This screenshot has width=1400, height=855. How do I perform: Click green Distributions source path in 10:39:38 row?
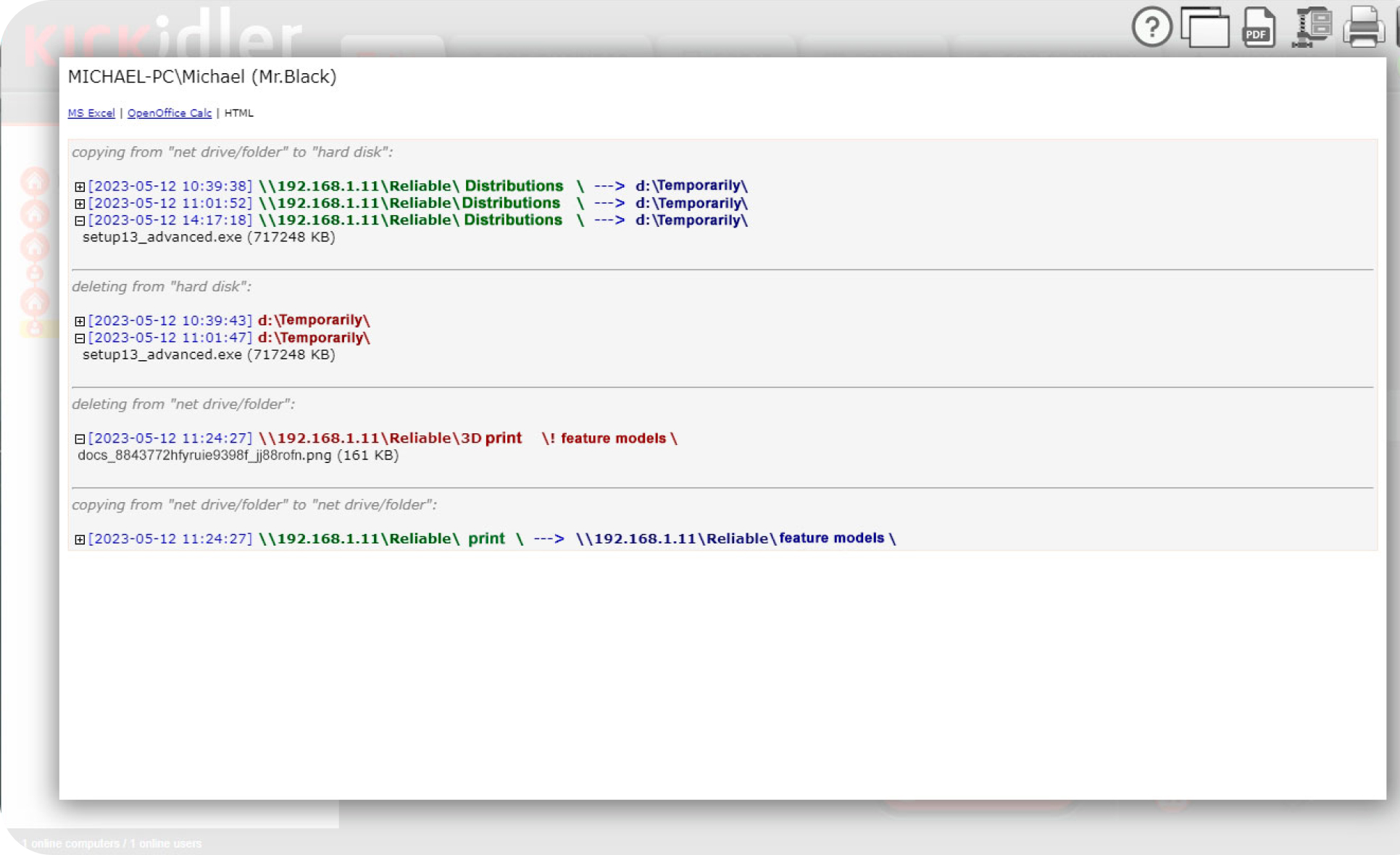pos(422,186)
